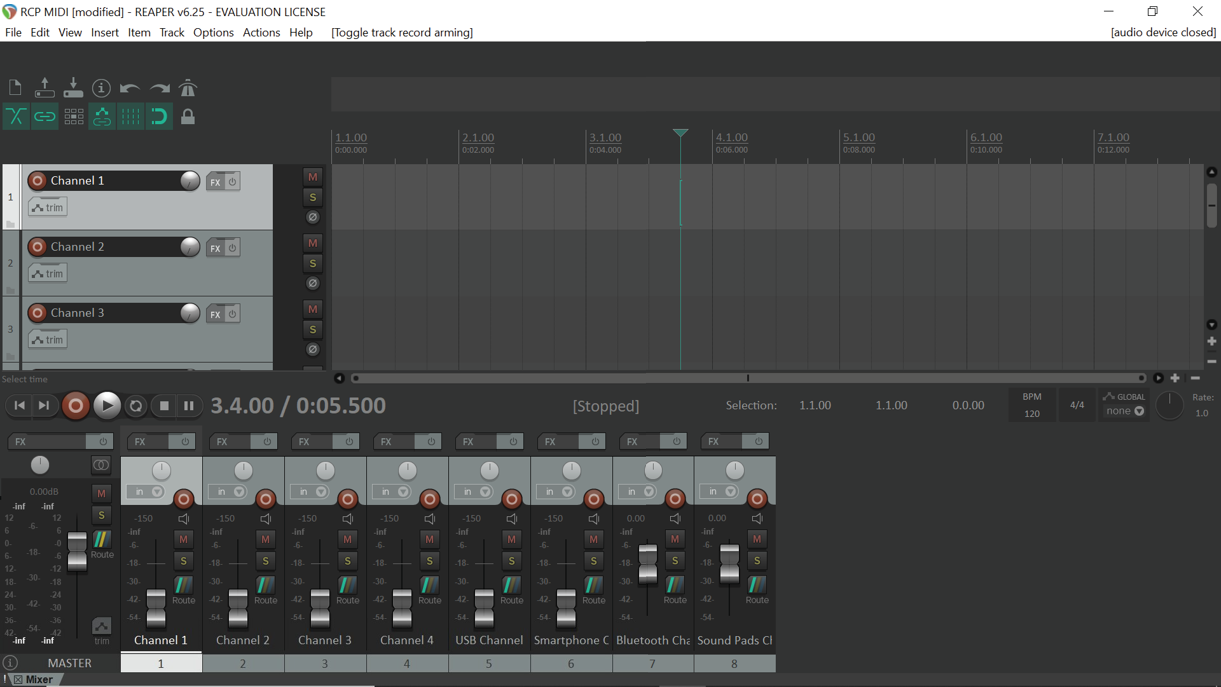1221x687 pixels.
Task: Click the undo arrow icon
Action: tap(130, 88)
